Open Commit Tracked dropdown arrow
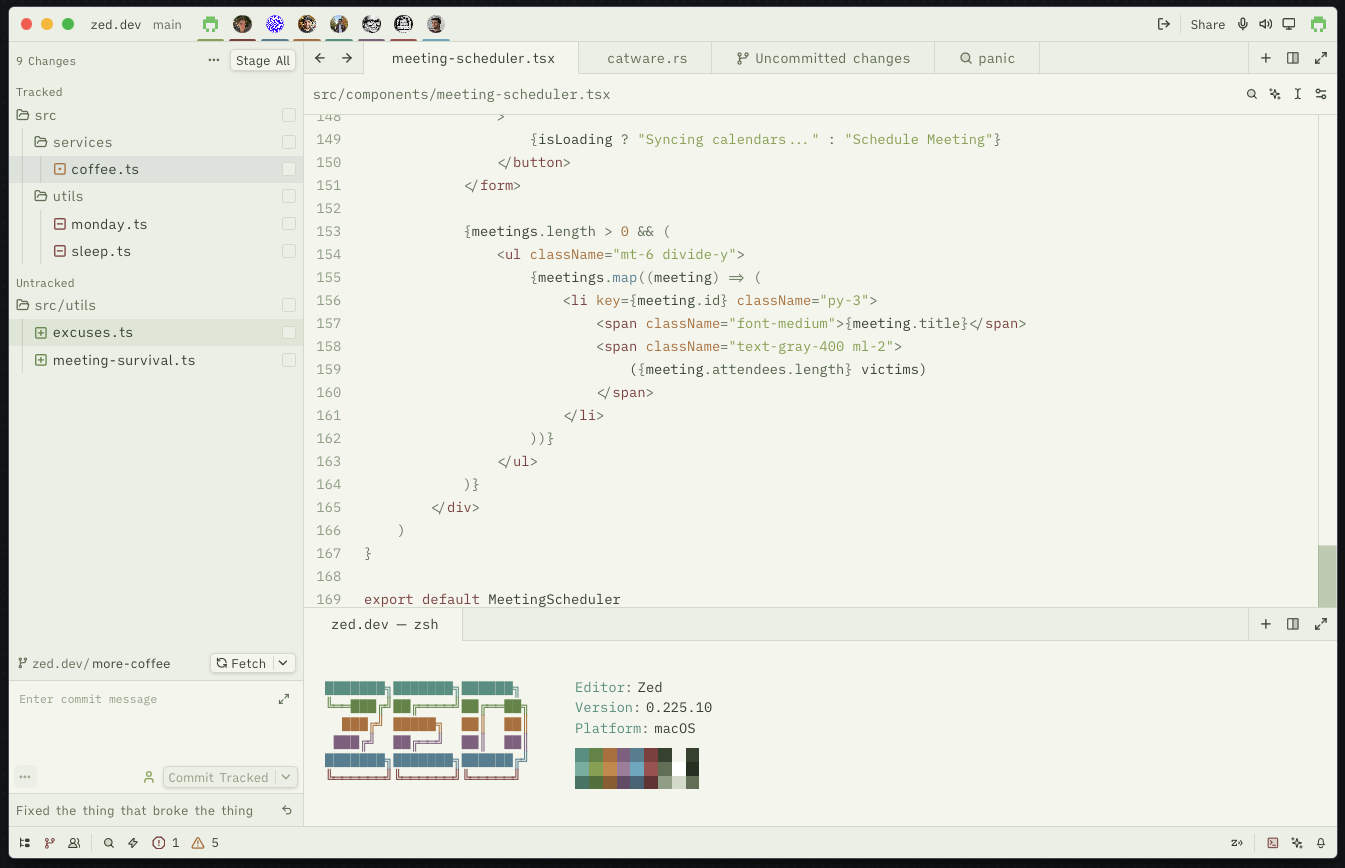The height and width of the screenshot is (868, 1345). (x=286, y=777)
